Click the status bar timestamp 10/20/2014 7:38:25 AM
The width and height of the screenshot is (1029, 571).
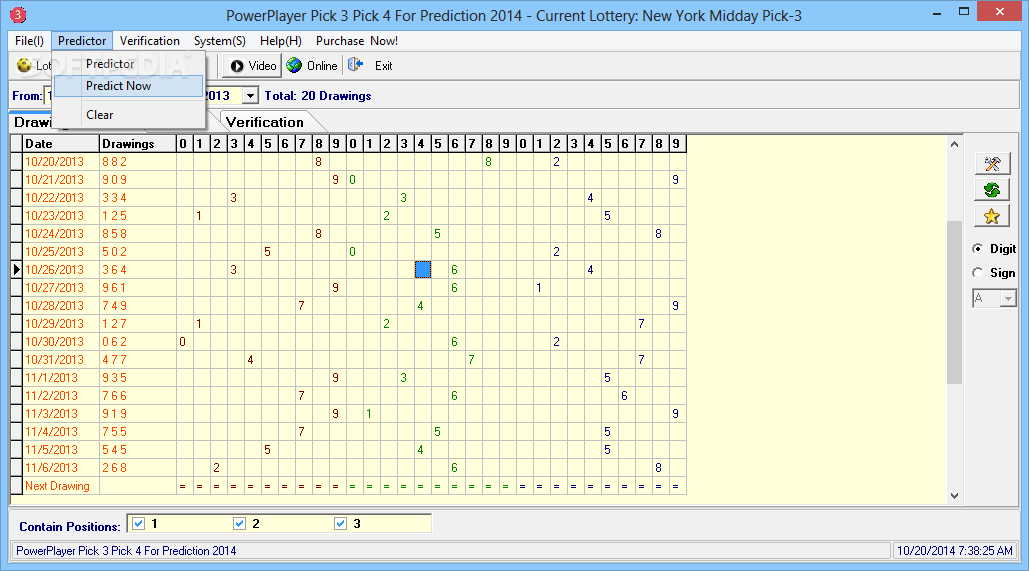tap(955, 551)
